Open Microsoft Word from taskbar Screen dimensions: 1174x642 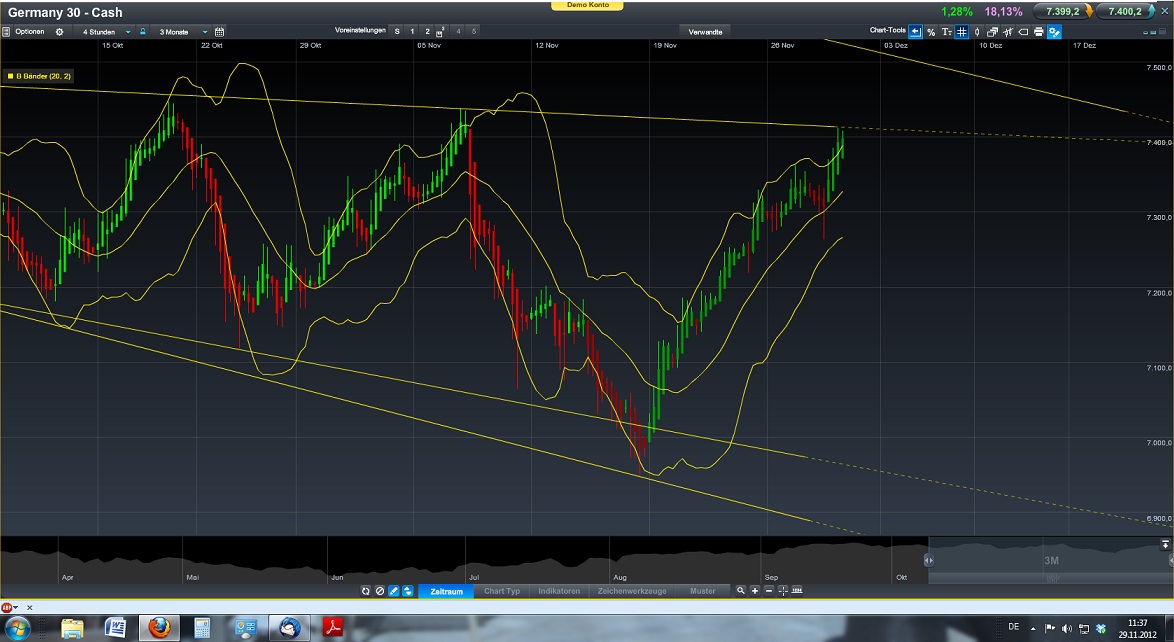pyautogui.click(x=115, y=627)
